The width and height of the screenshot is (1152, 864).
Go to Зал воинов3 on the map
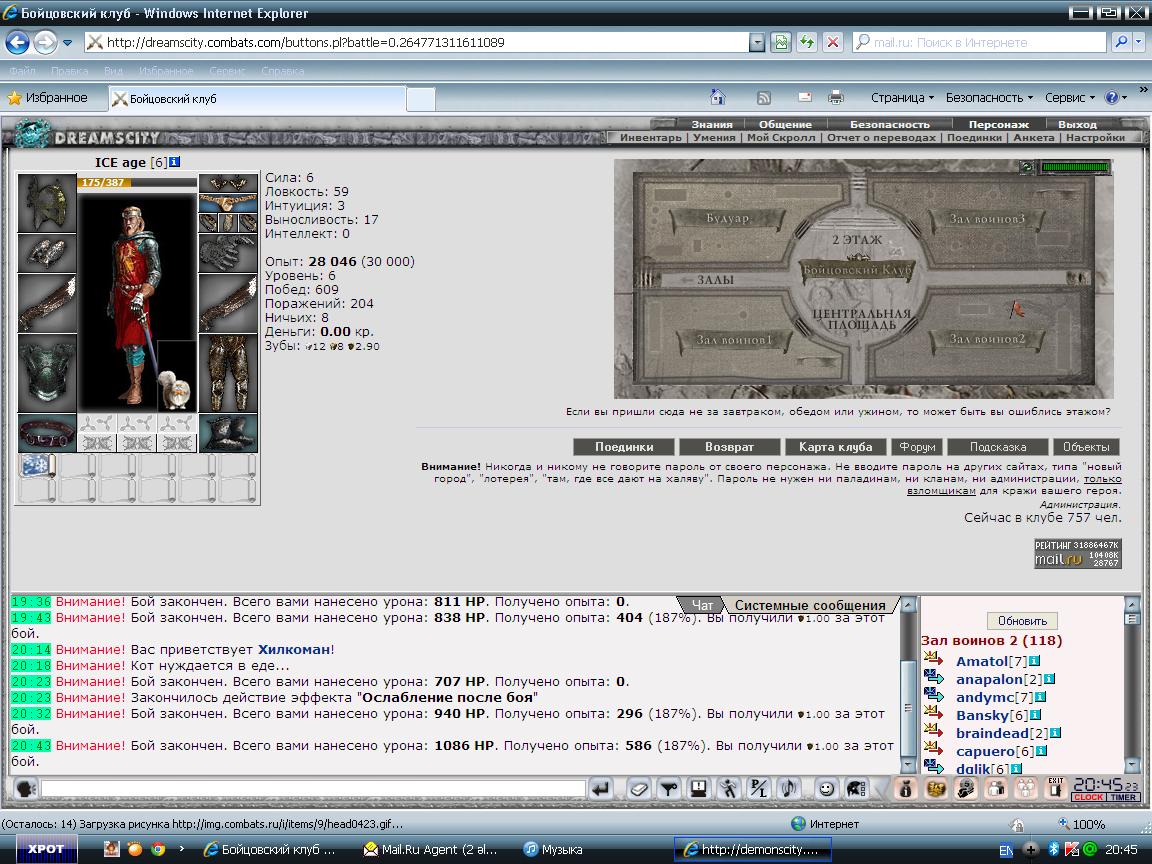(987, 218)
